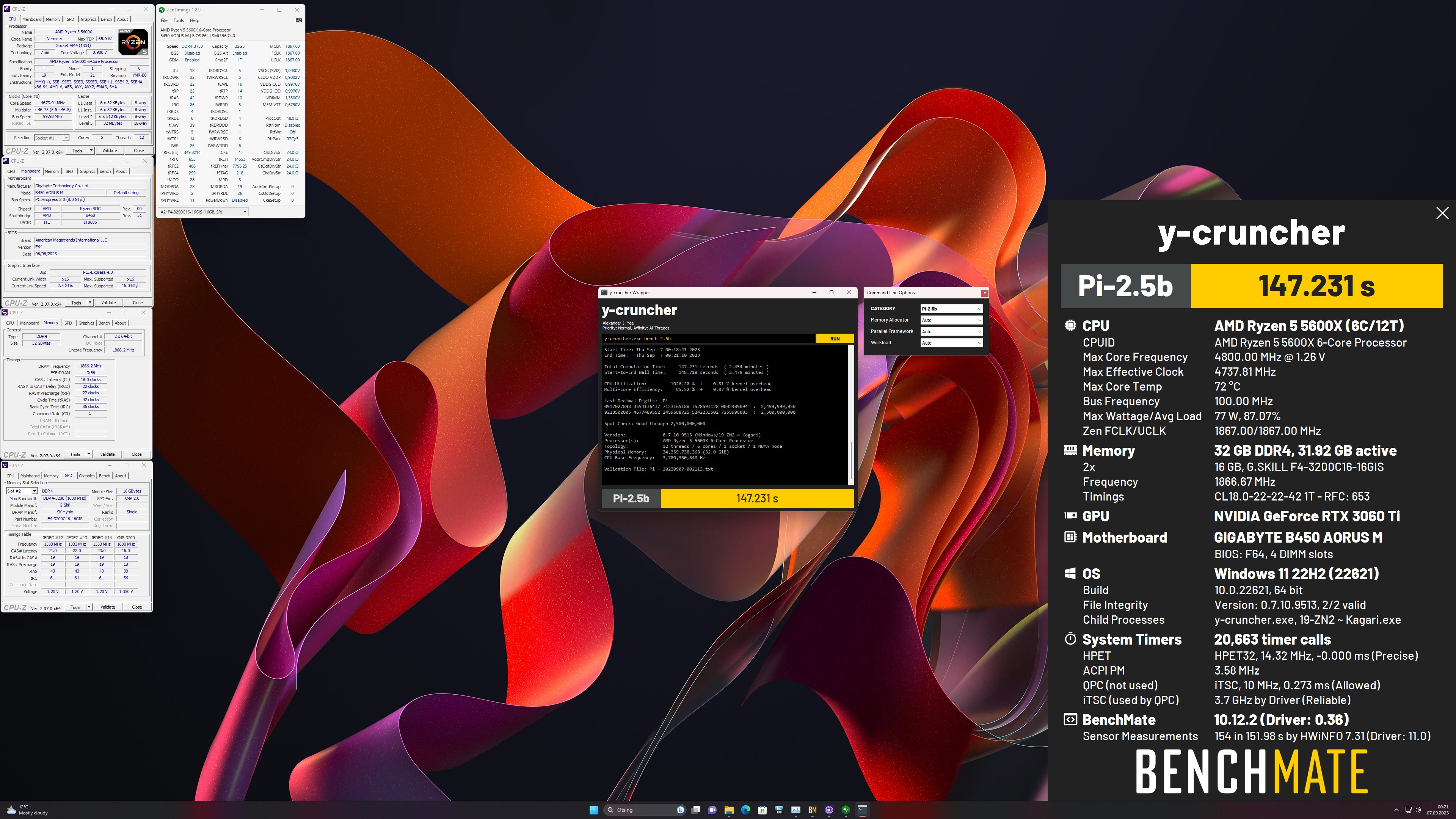Close the BenchMate result overlay with X
The width and height of the screenshot is (1456, 819).
tap(1442, 213)
